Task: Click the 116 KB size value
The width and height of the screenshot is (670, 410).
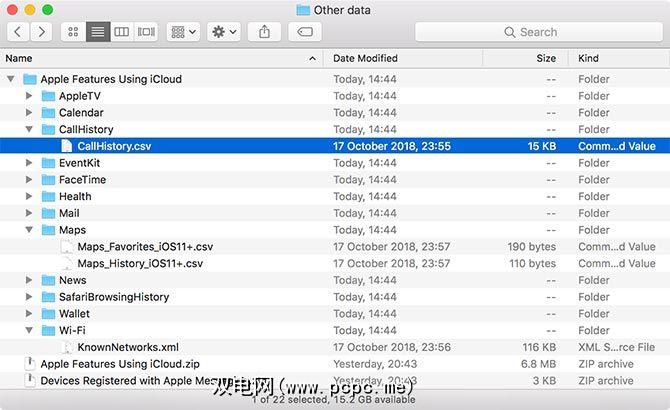Action: [x=539, y=347]
